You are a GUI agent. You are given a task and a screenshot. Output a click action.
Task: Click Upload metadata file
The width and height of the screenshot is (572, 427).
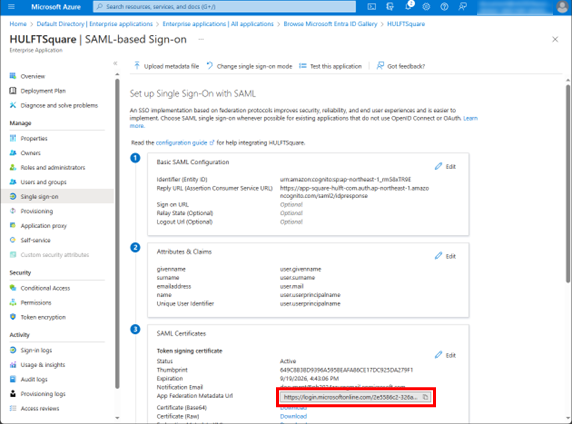point(167,66)
